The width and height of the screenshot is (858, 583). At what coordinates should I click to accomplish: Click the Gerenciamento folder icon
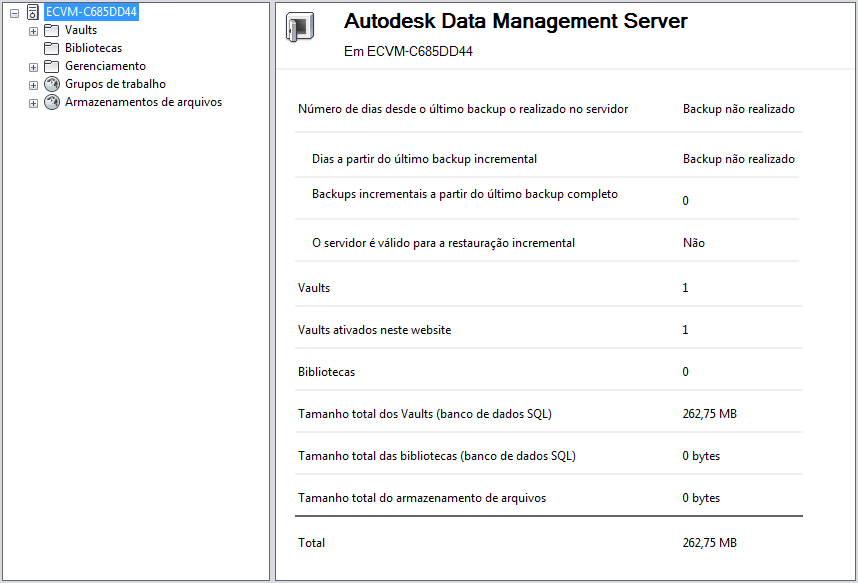coord(52,66)
